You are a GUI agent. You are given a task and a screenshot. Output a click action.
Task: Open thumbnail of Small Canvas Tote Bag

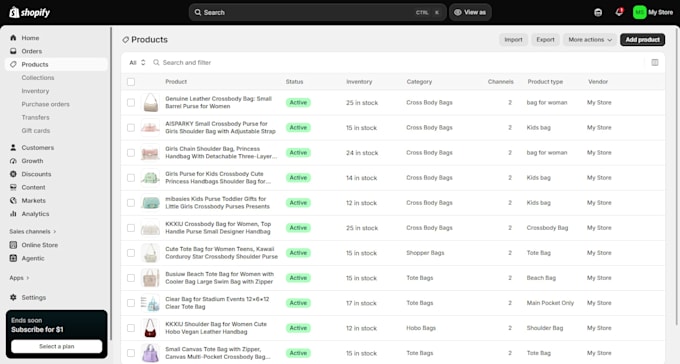[x=150, y=353]
